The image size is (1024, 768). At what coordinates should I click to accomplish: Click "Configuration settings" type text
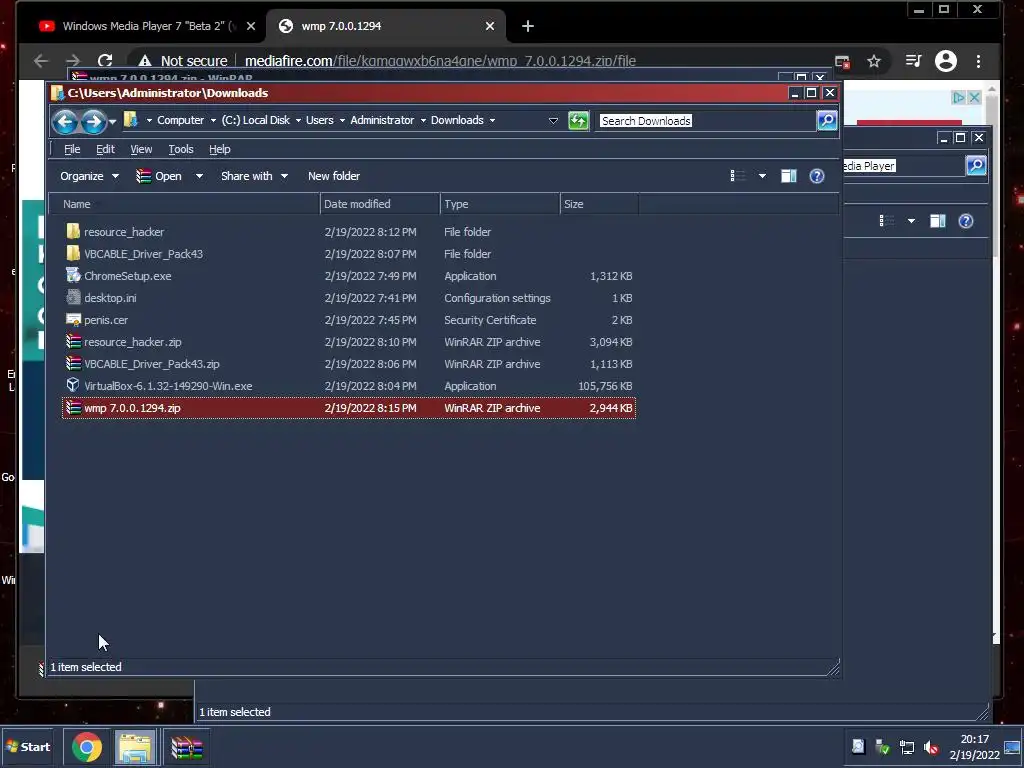click(497, 298)
